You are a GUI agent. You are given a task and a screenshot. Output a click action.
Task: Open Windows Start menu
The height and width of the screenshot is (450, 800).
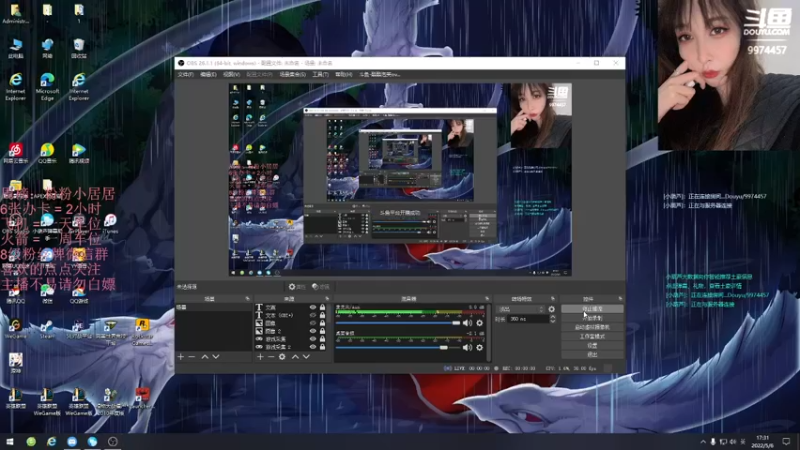[x=10, y=441]
